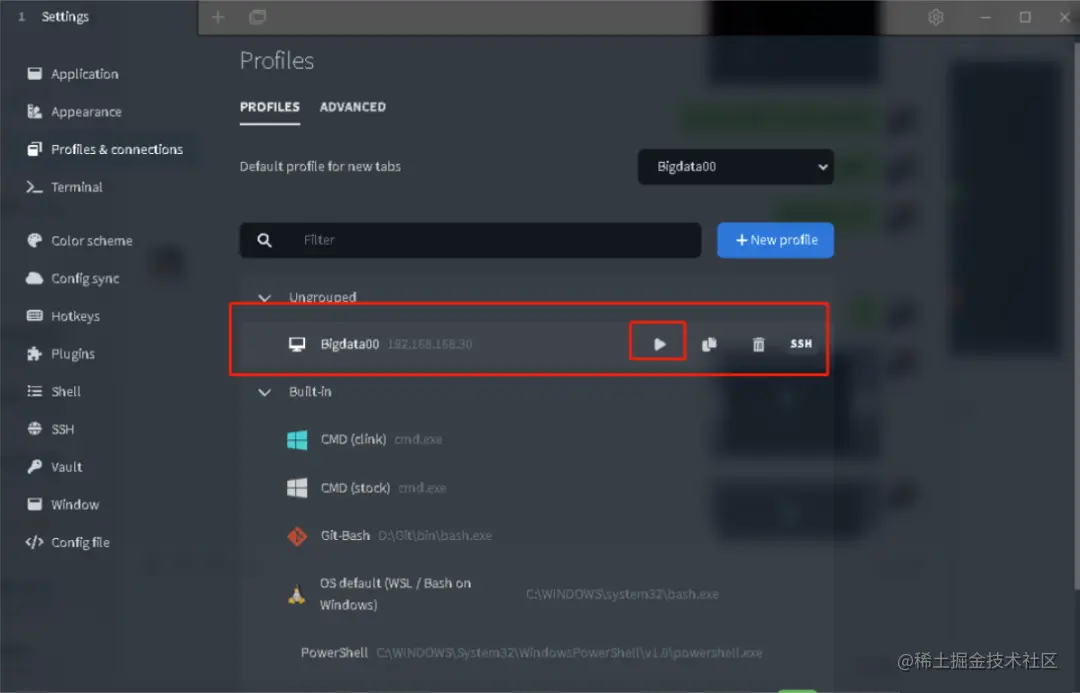Click D:\Git\bin\bash.exe path text
The image size is (1080, 693).
point(435,535)
